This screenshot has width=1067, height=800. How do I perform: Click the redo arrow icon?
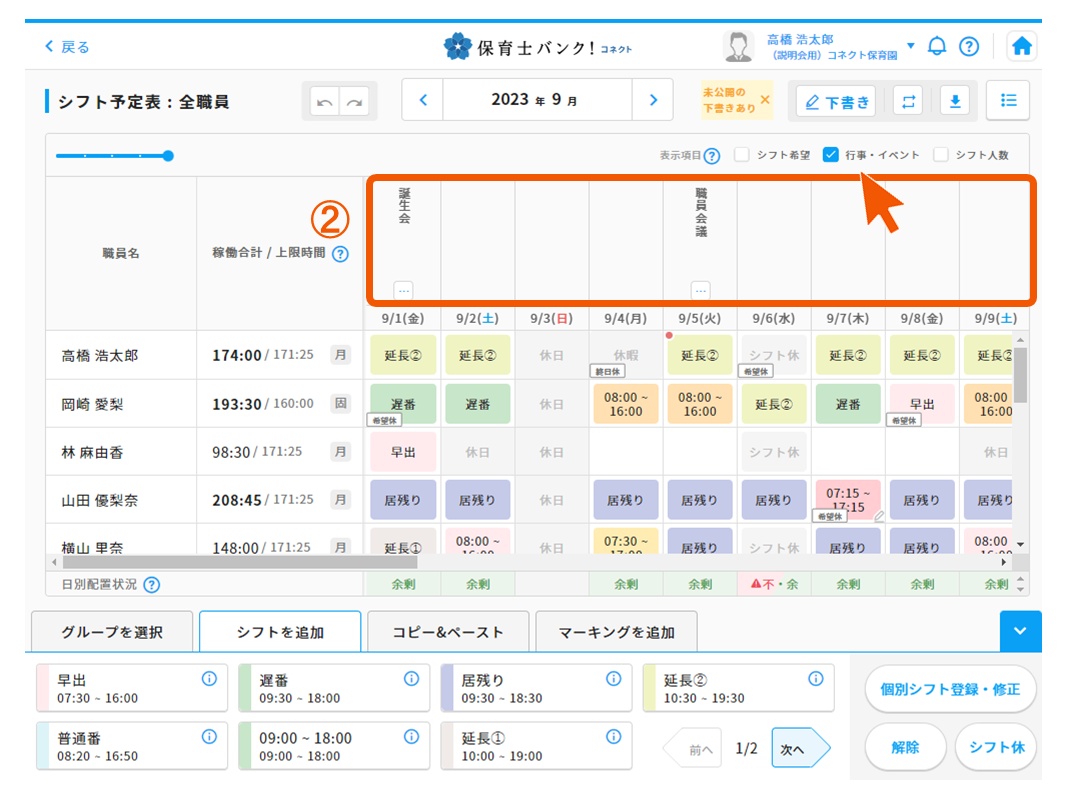pyautogui.click(x=353, y=102)
